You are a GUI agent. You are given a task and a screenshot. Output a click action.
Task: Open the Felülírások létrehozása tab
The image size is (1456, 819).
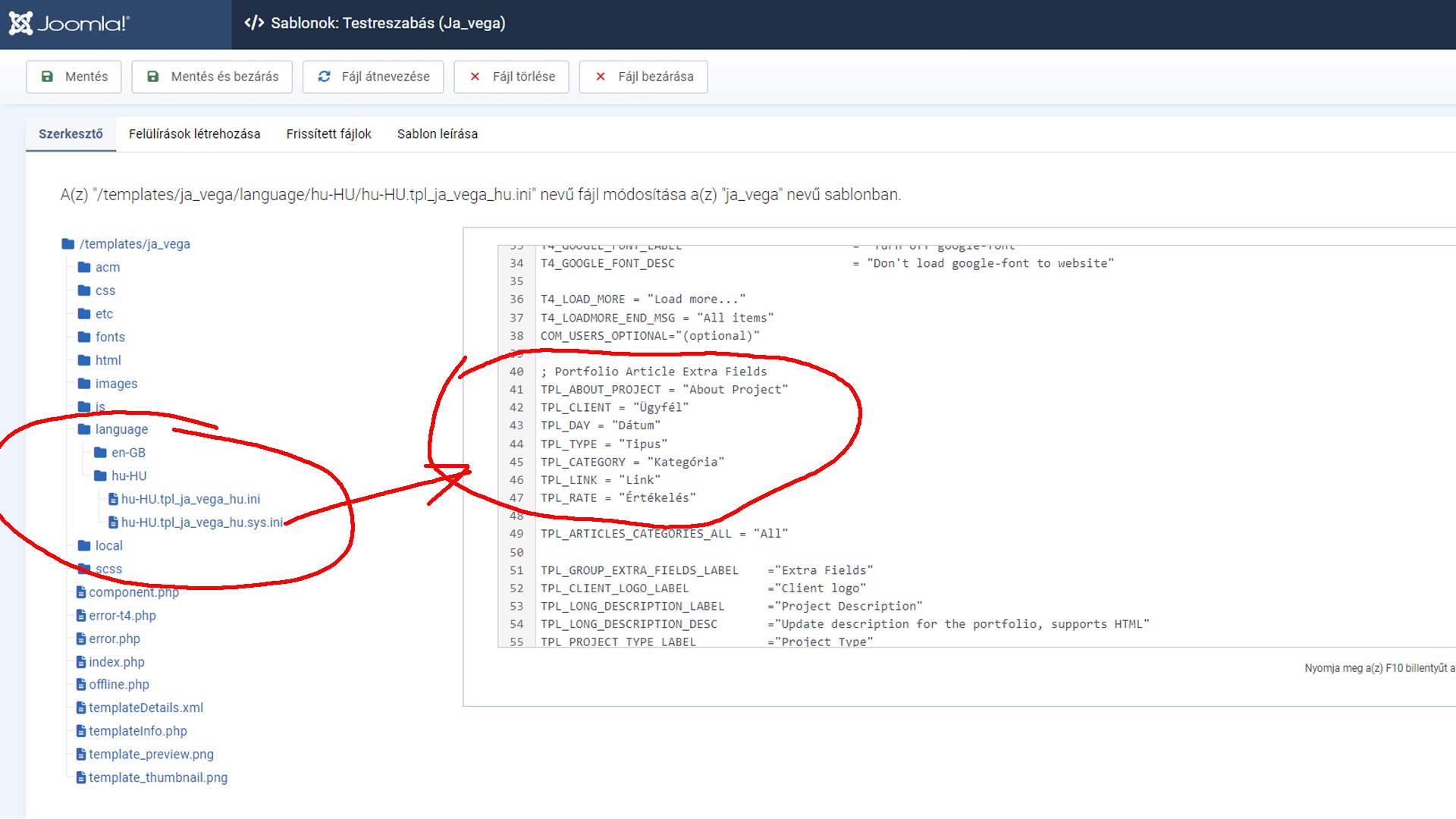point(194,134)
